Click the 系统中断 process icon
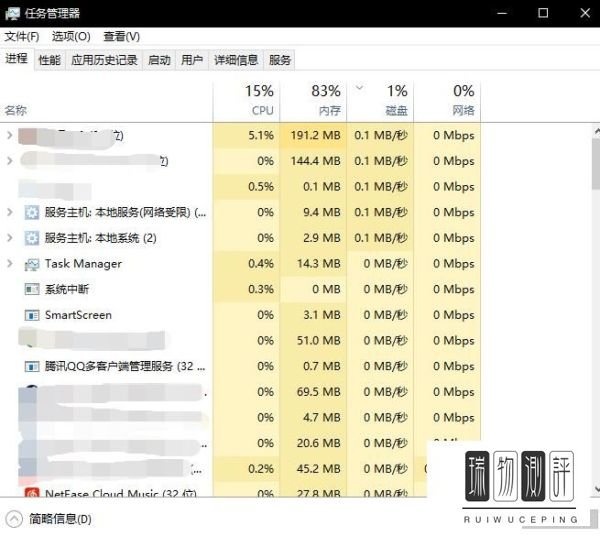Image resolution: width=600 pixels, height=536 pixels. [x=32, y=289]
